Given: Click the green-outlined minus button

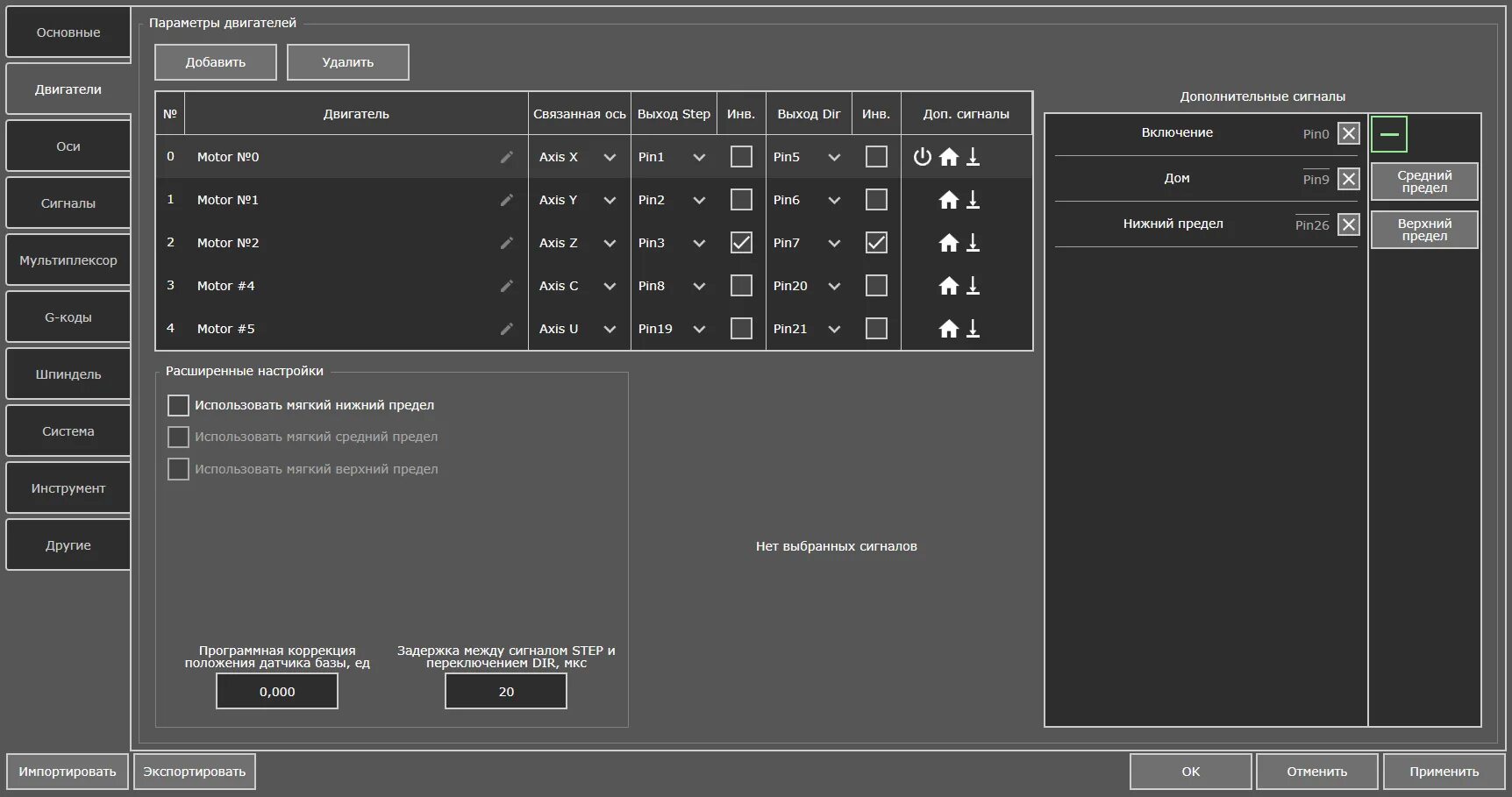Looking at the screenshot, I should click(x=1389, y=134).
